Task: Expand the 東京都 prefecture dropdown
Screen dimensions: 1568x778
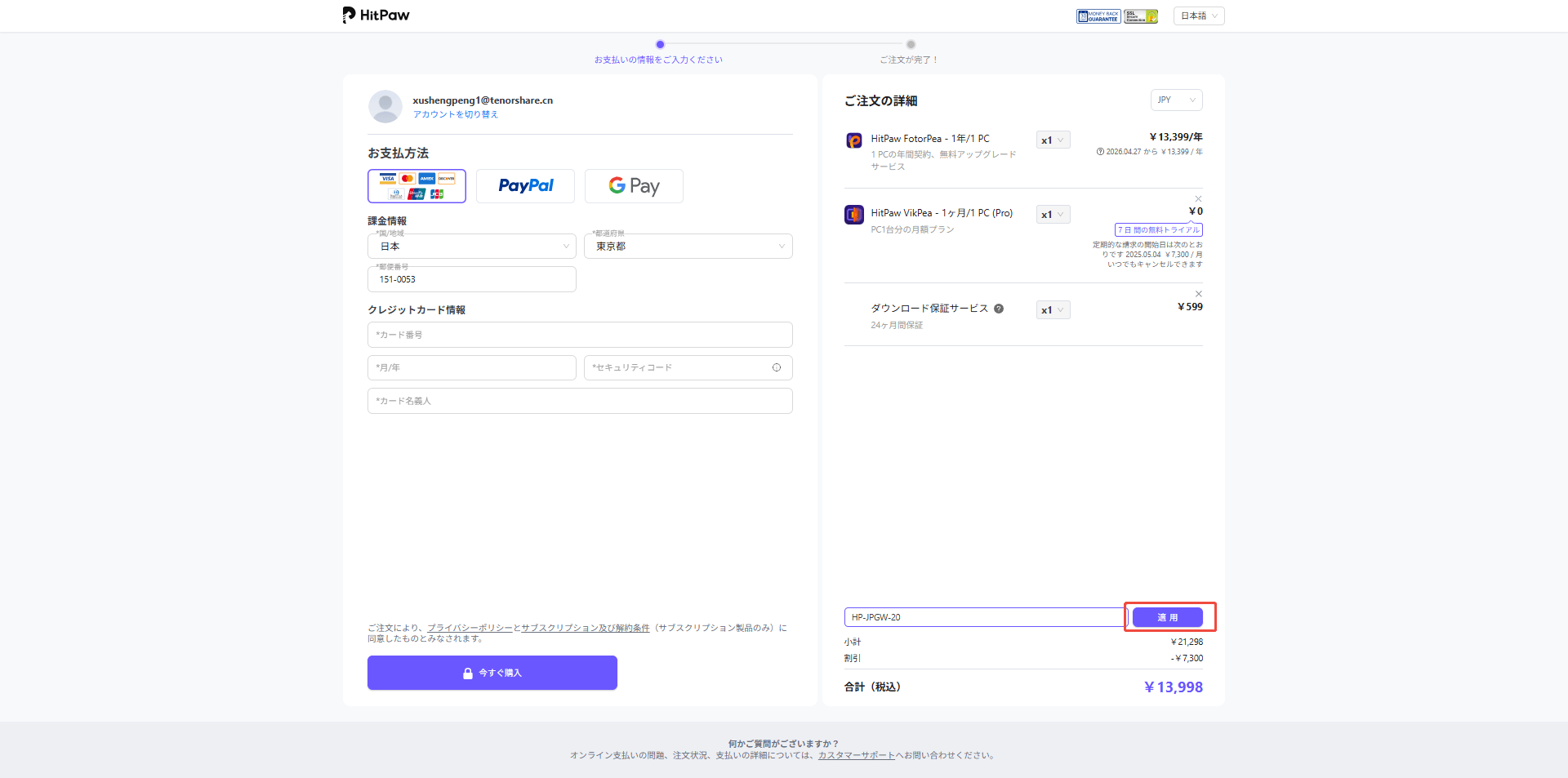Action: click(688, 247)
